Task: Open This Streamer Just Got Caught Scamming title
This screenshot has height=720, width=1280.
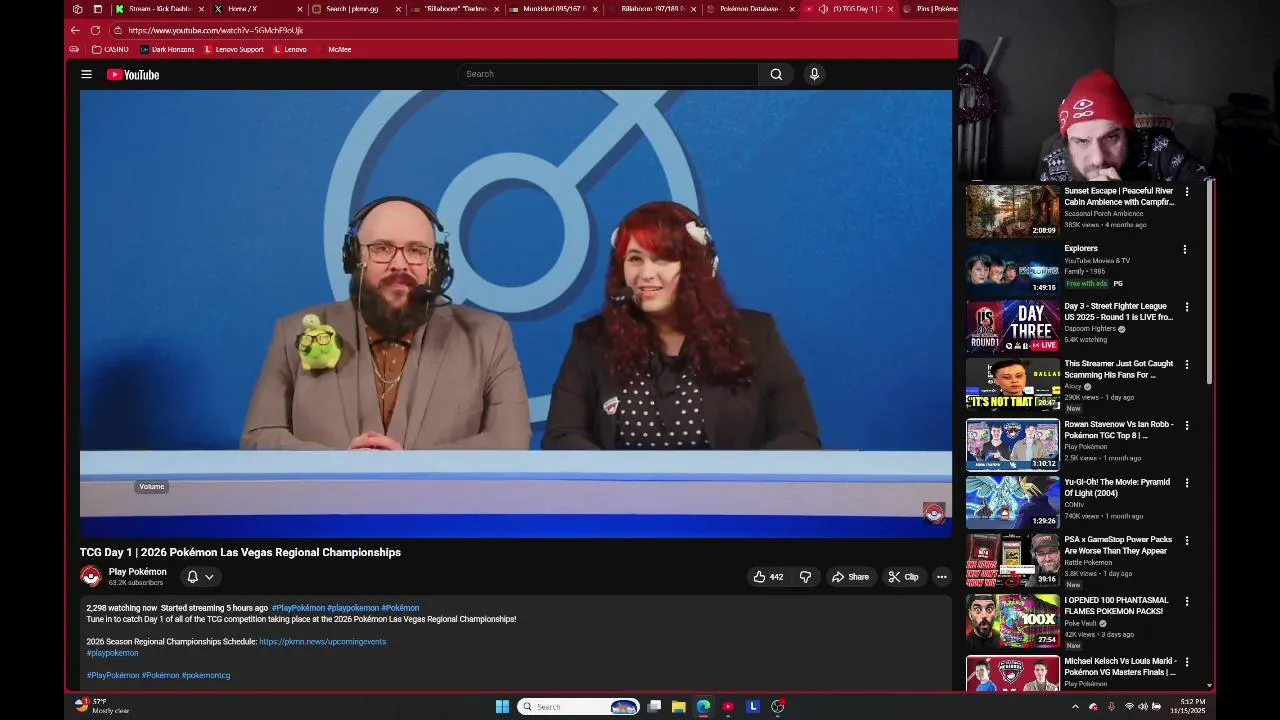Action: coord(1119,369)
